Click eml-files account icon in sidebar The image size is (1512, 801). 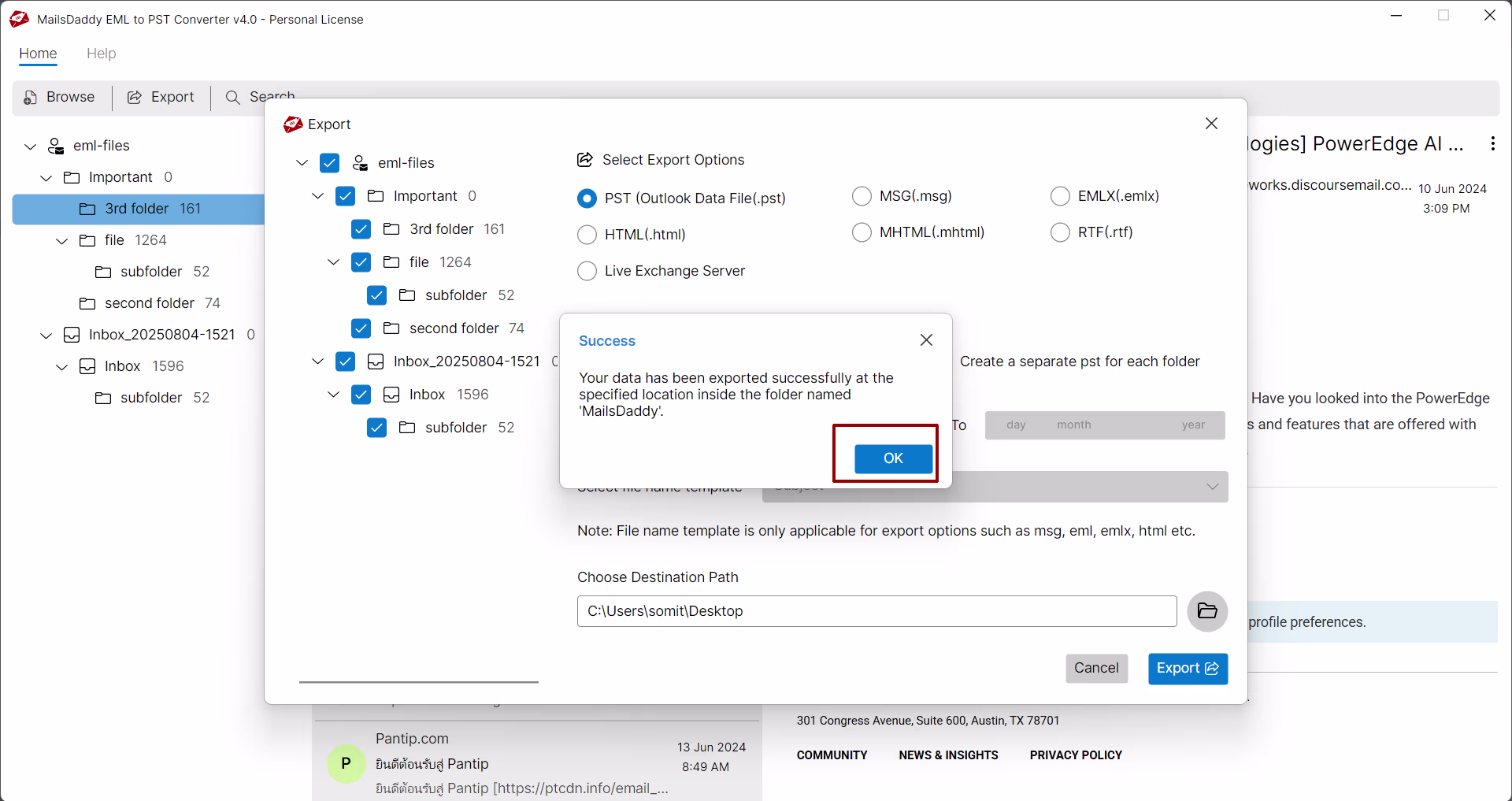click(x=56, y=146)
